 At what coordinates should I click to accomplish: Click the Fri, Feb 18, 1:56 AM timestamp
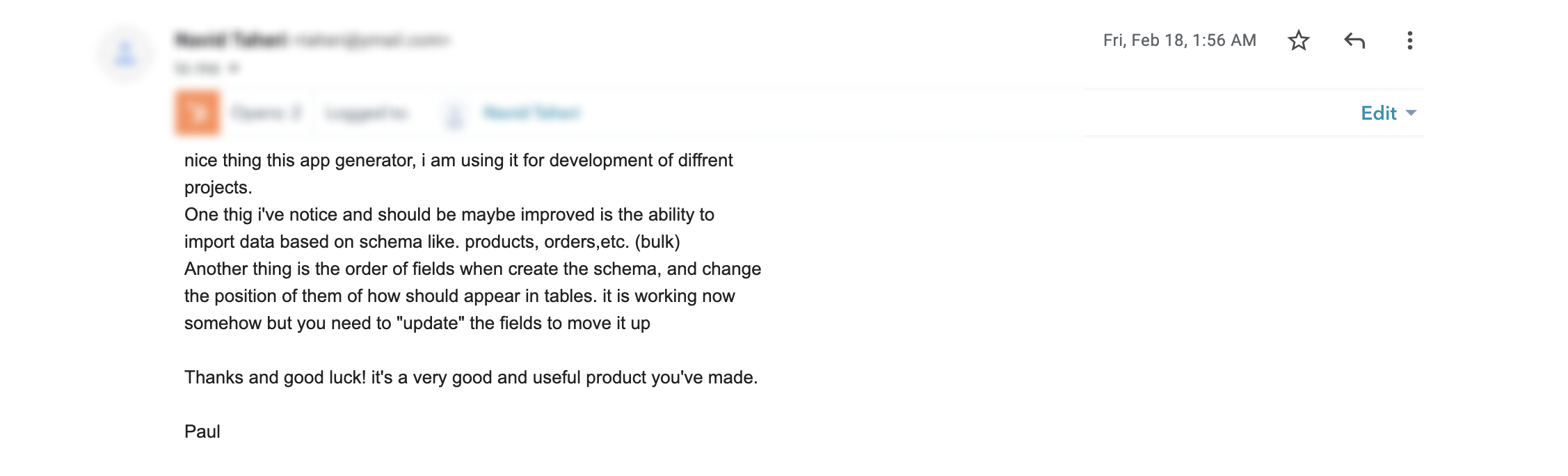point(1179,40)
